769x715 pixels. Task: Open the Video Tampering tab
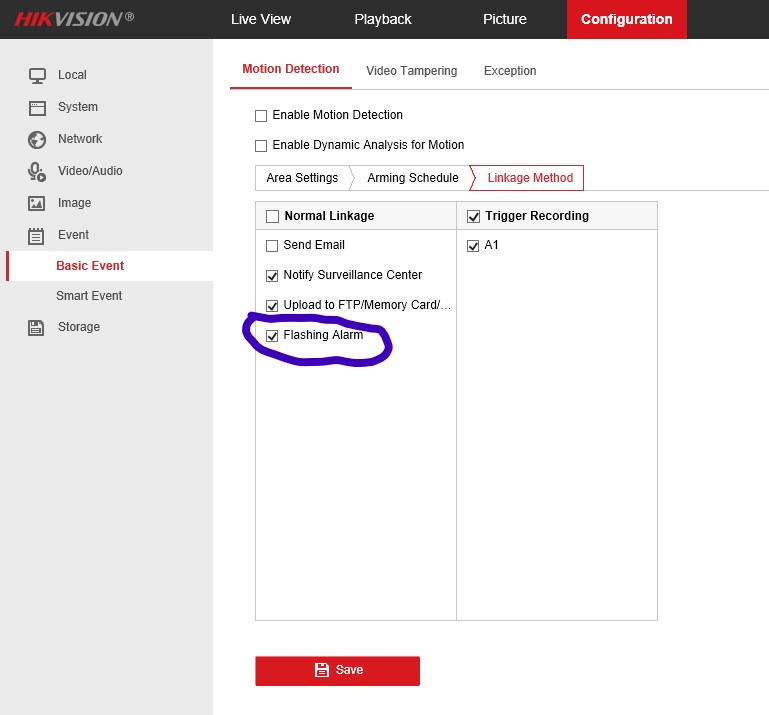[x=411, y=71]
